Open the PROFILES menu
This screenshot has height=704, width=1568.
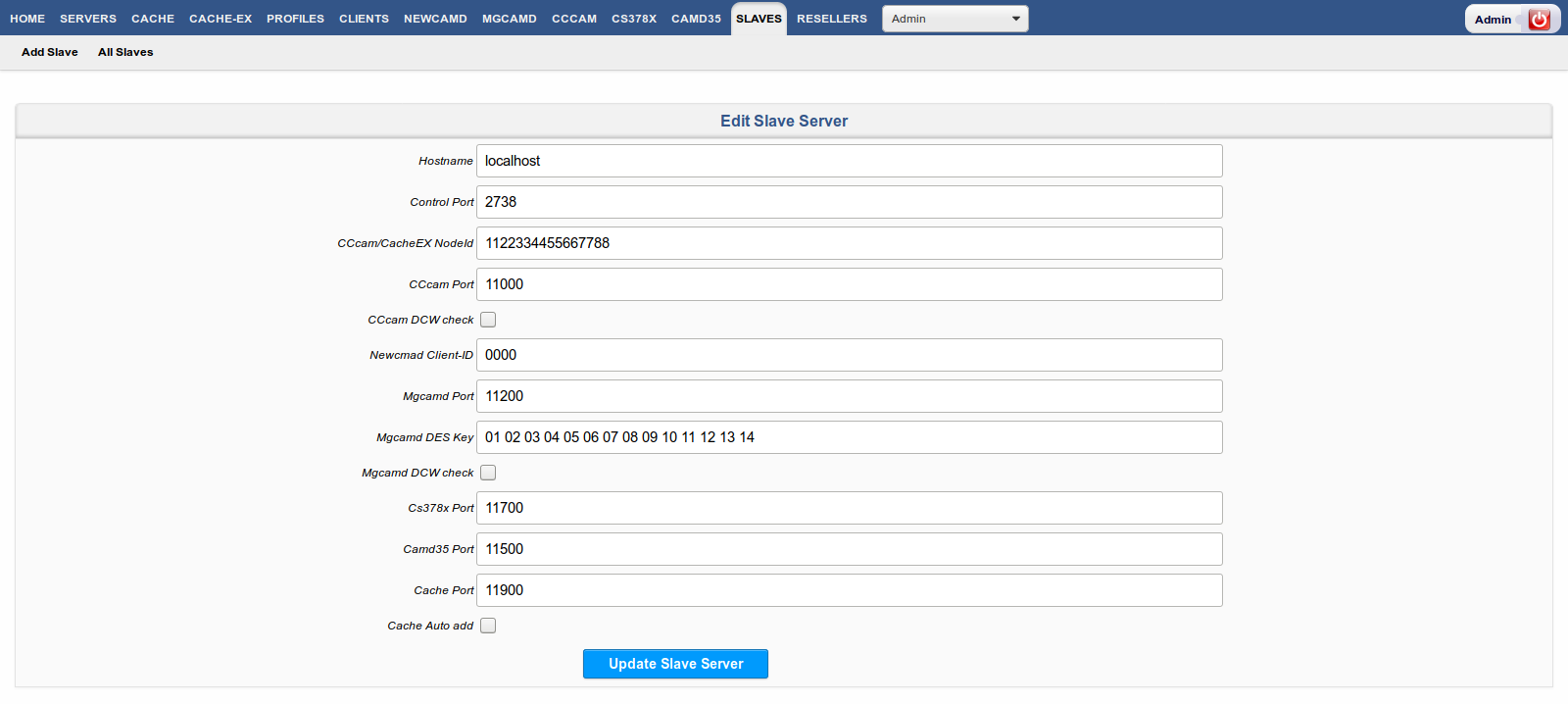[295, 19]
